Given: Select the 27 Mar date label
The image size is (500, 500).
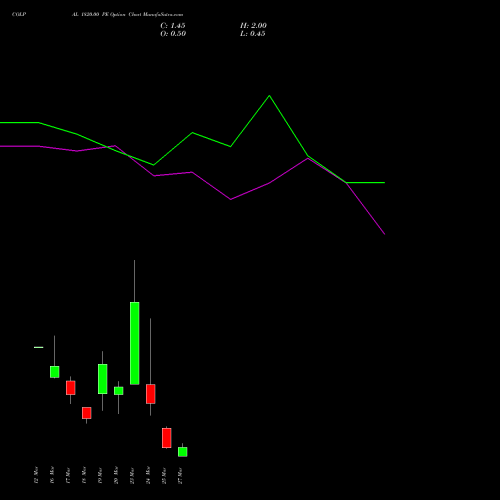Looking at the screenshot, I should point(180,475).
